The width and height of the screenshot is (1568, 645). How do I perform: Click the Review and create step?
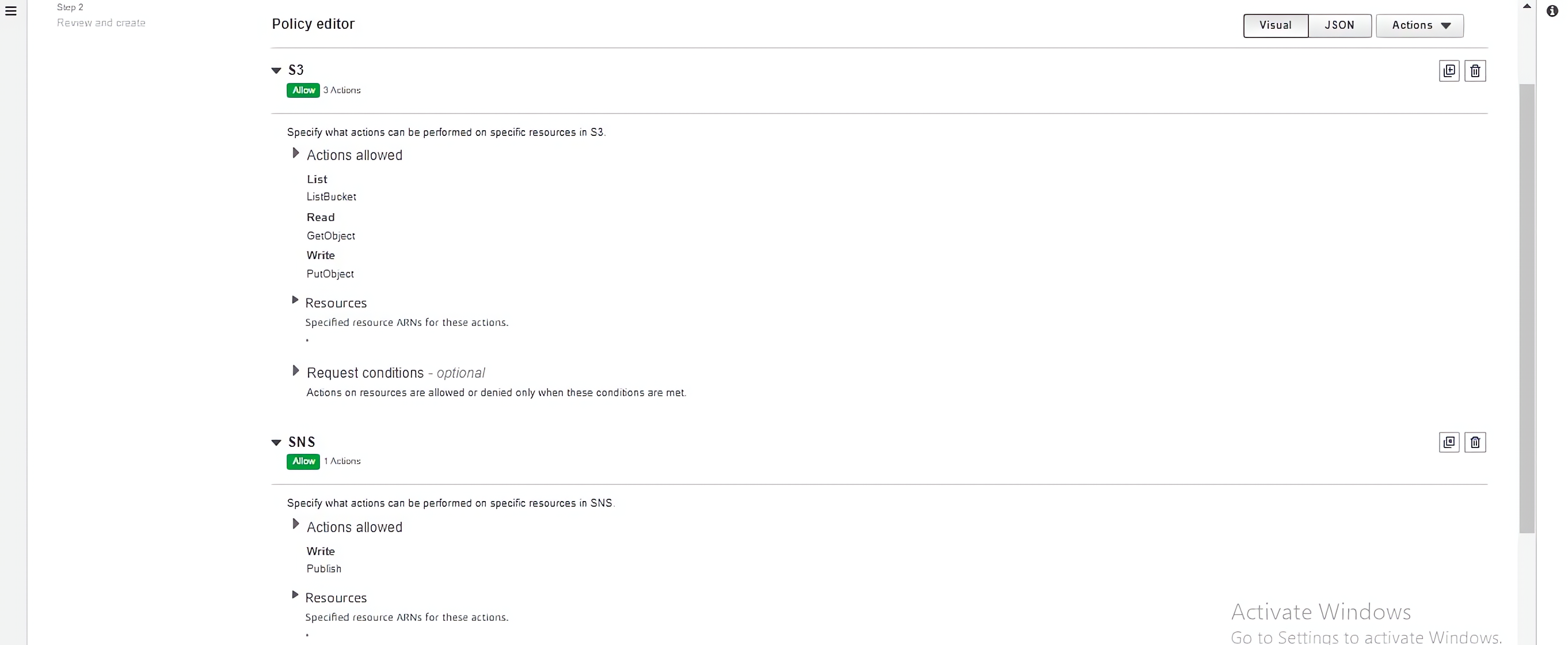[101, 23]
